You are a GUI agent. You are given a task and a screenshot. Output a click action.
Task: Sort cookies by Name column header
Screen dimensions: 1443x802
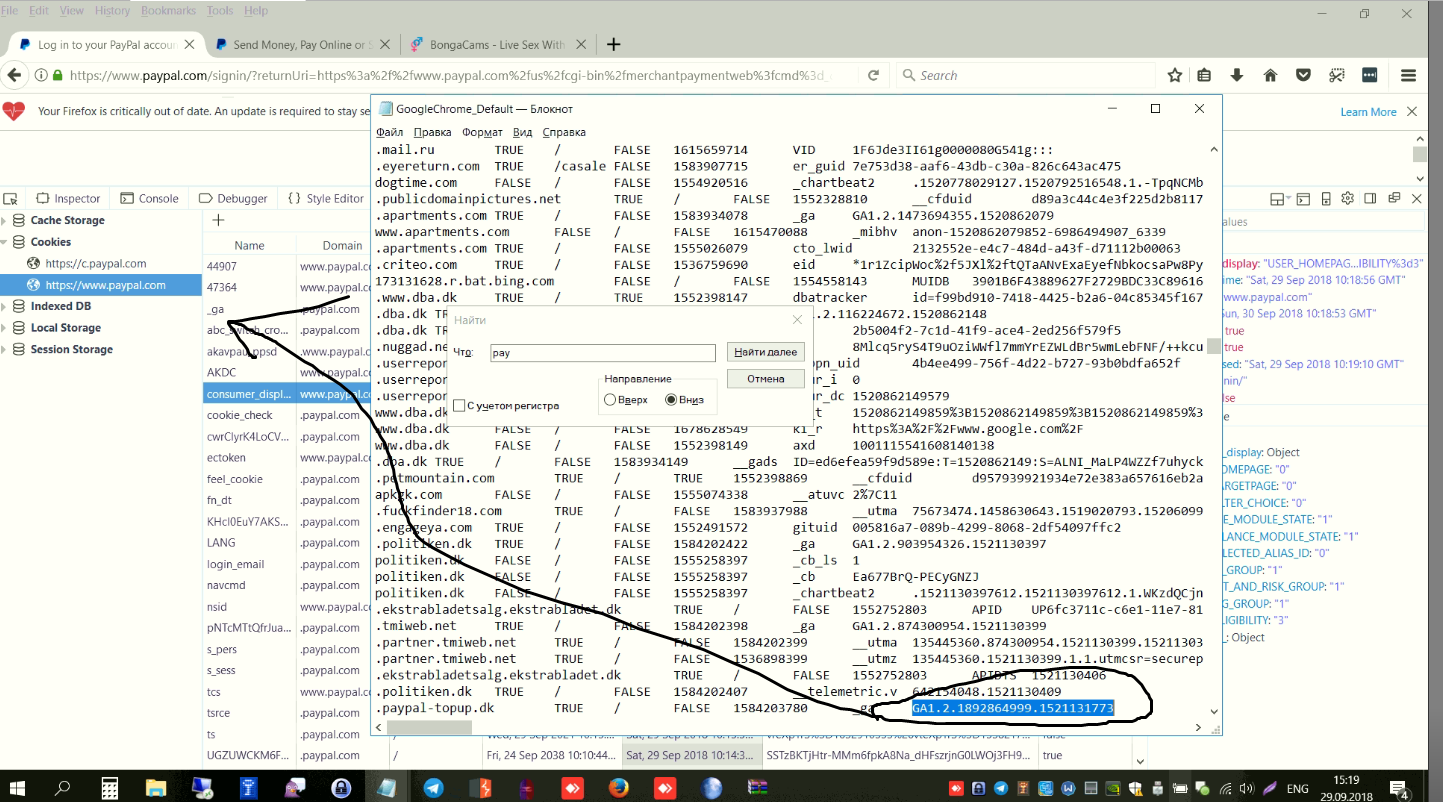(x=249, y=245)
